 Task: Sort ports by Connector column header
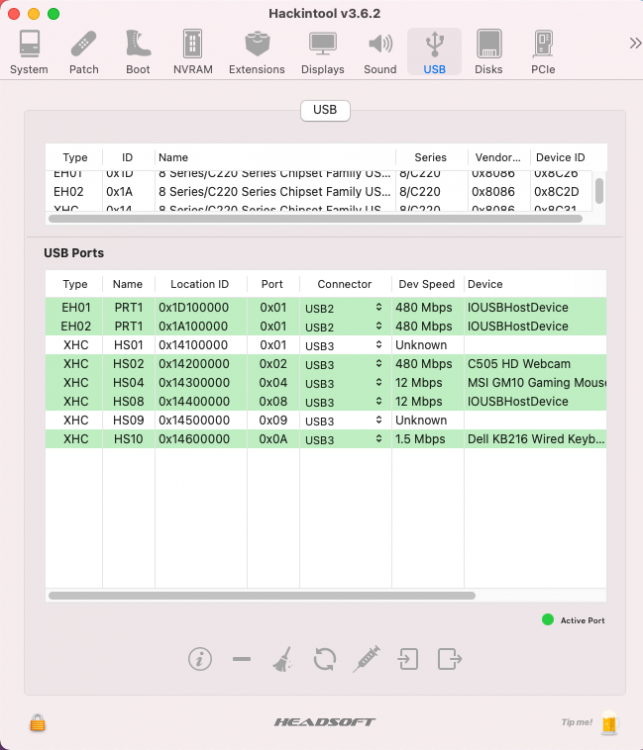pyautogui.click(x=344, y=284)
